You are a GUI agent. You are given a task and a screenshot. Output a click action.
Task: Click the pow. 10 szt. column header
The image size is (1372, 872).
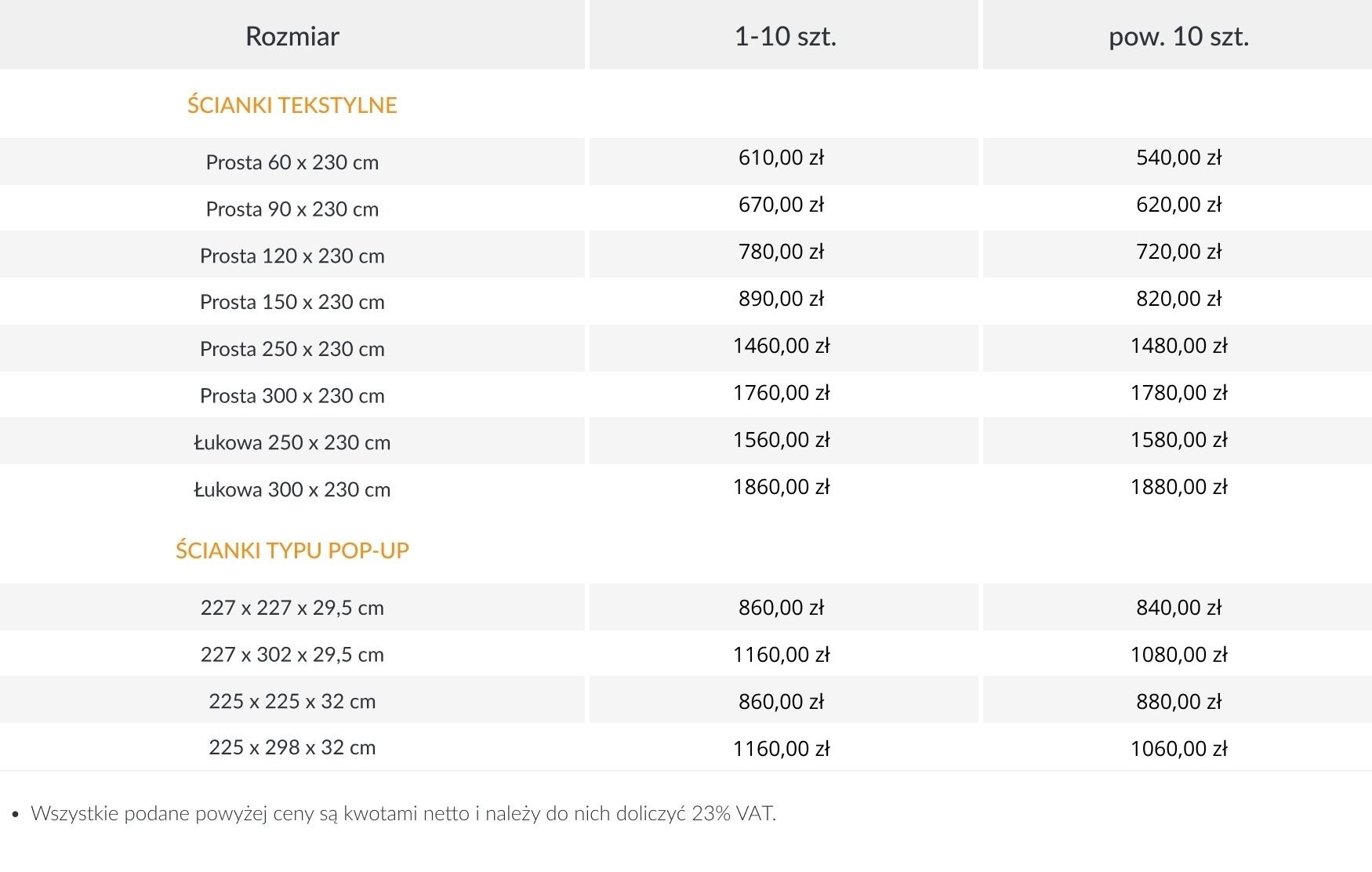[x=1178, y=36]
